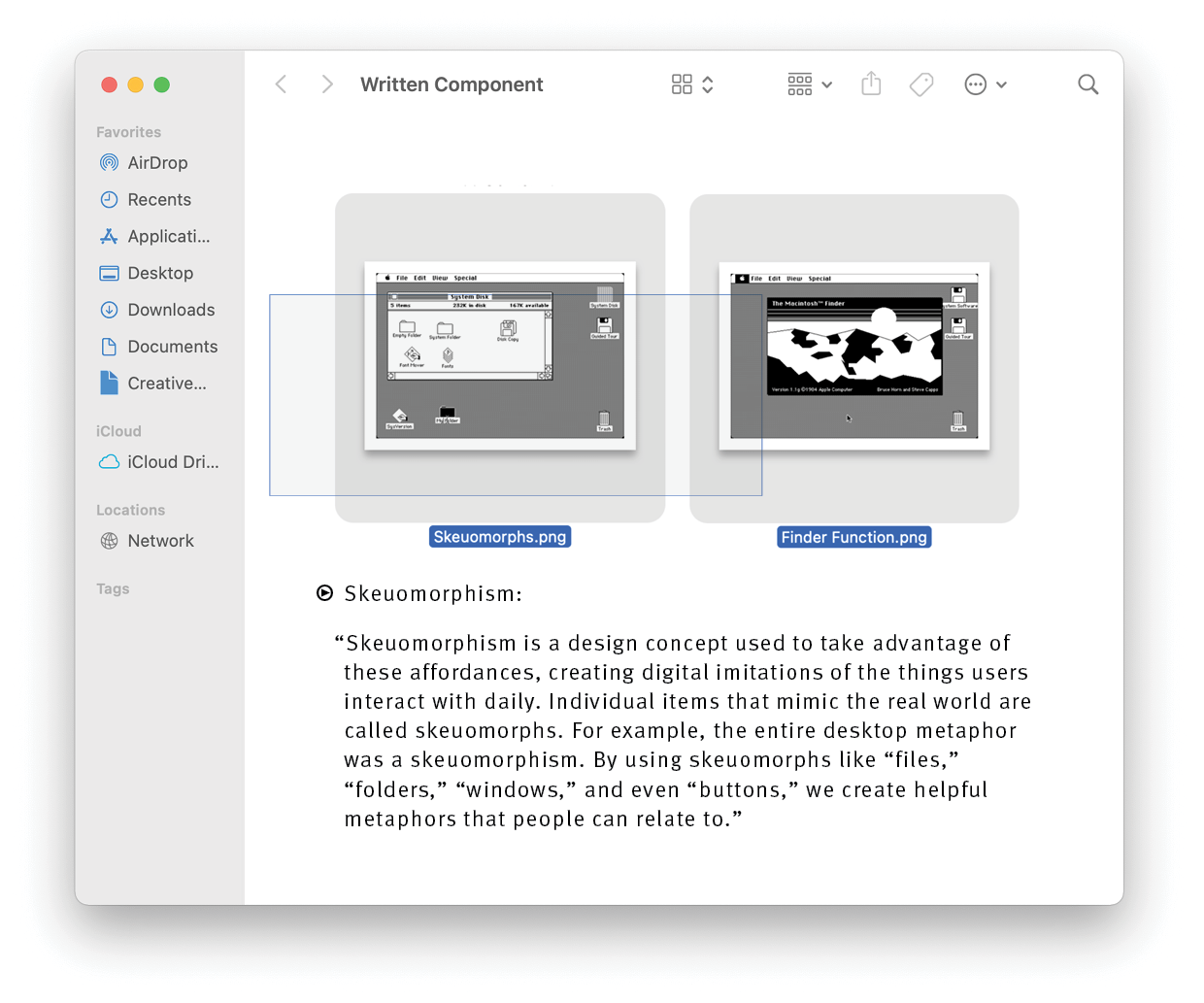The width and height of the screenshot is (1204, 1003).
Task: Click the Share toolbar icon
Action: click(871, 84)
